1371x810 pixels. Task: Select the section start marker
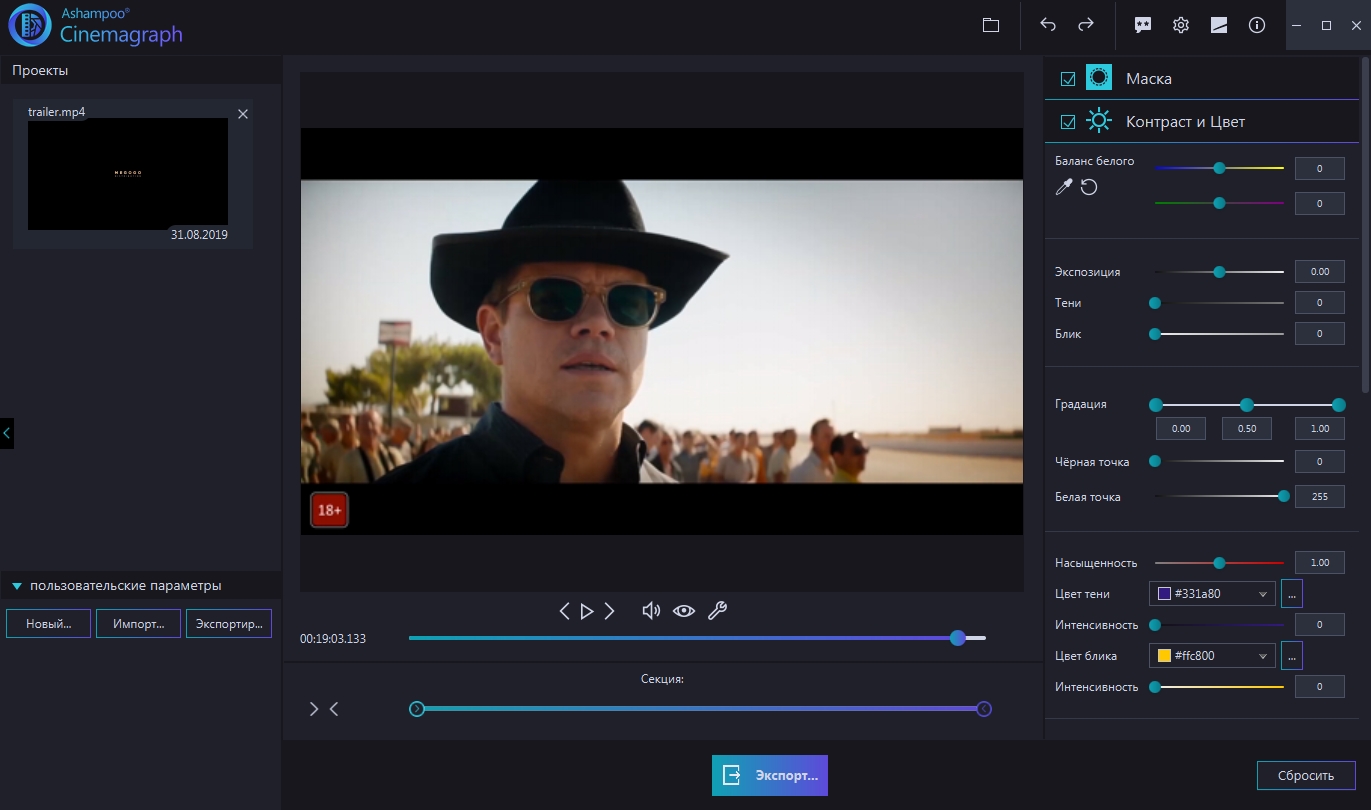tap(417, 709)
